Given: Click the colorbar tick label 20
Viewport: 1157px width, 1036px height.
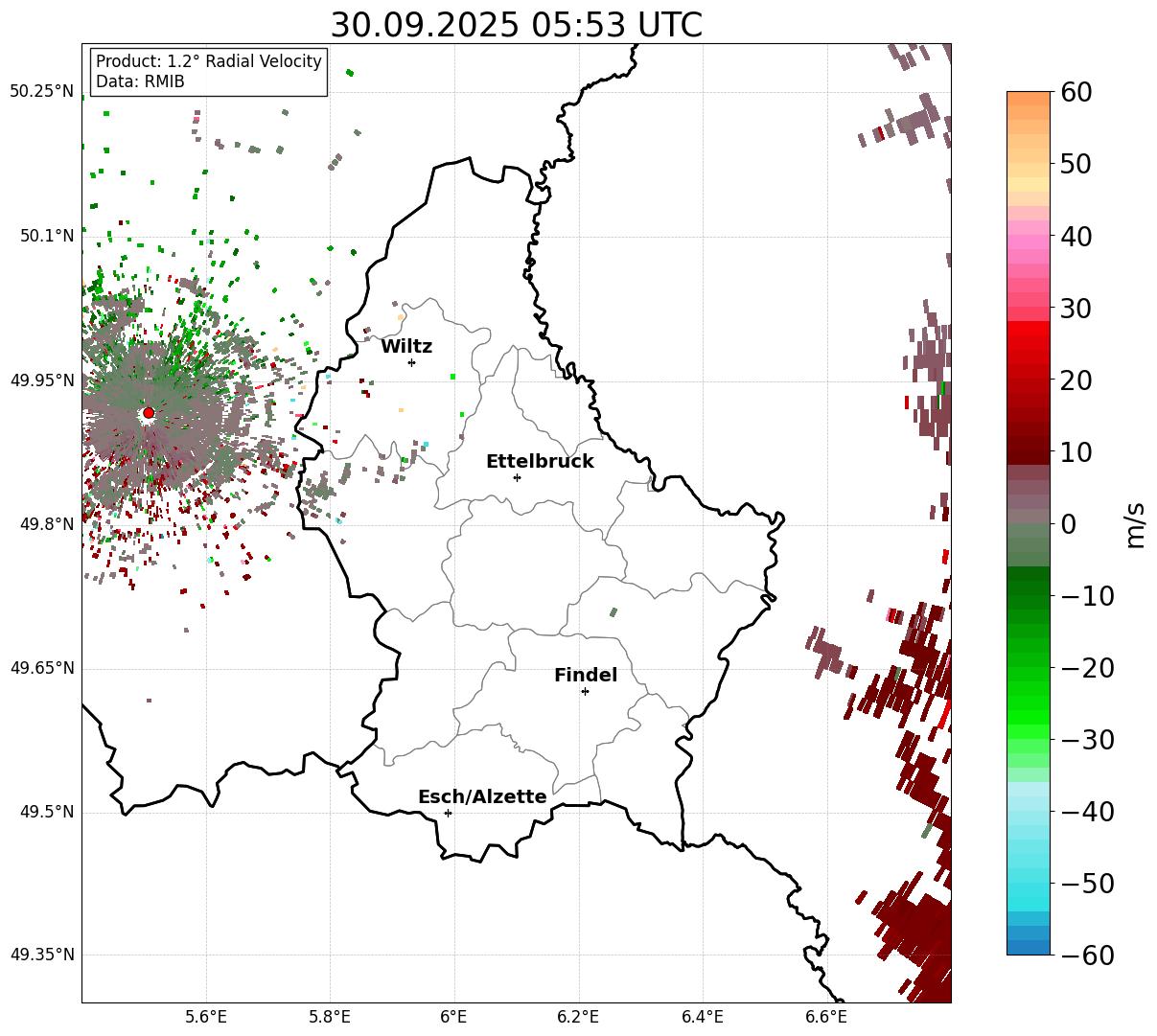Looking at the screenshot, I should point(1076,380).
